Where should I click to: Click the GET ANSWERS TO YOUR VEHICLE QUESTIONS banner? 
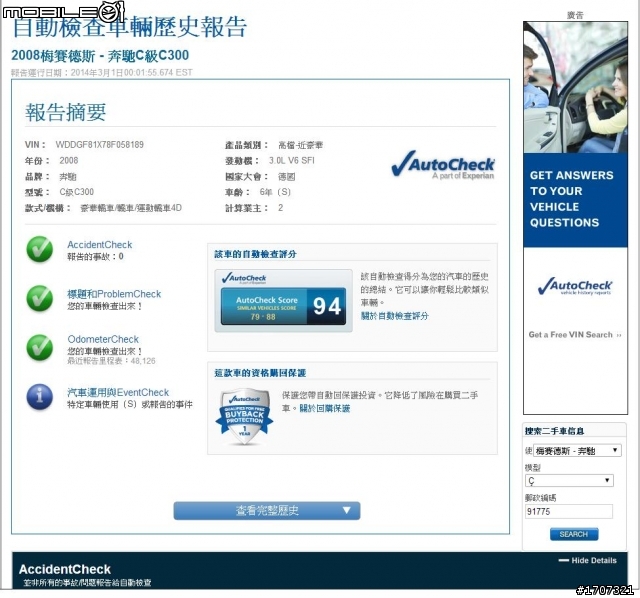tap(575, 200)
